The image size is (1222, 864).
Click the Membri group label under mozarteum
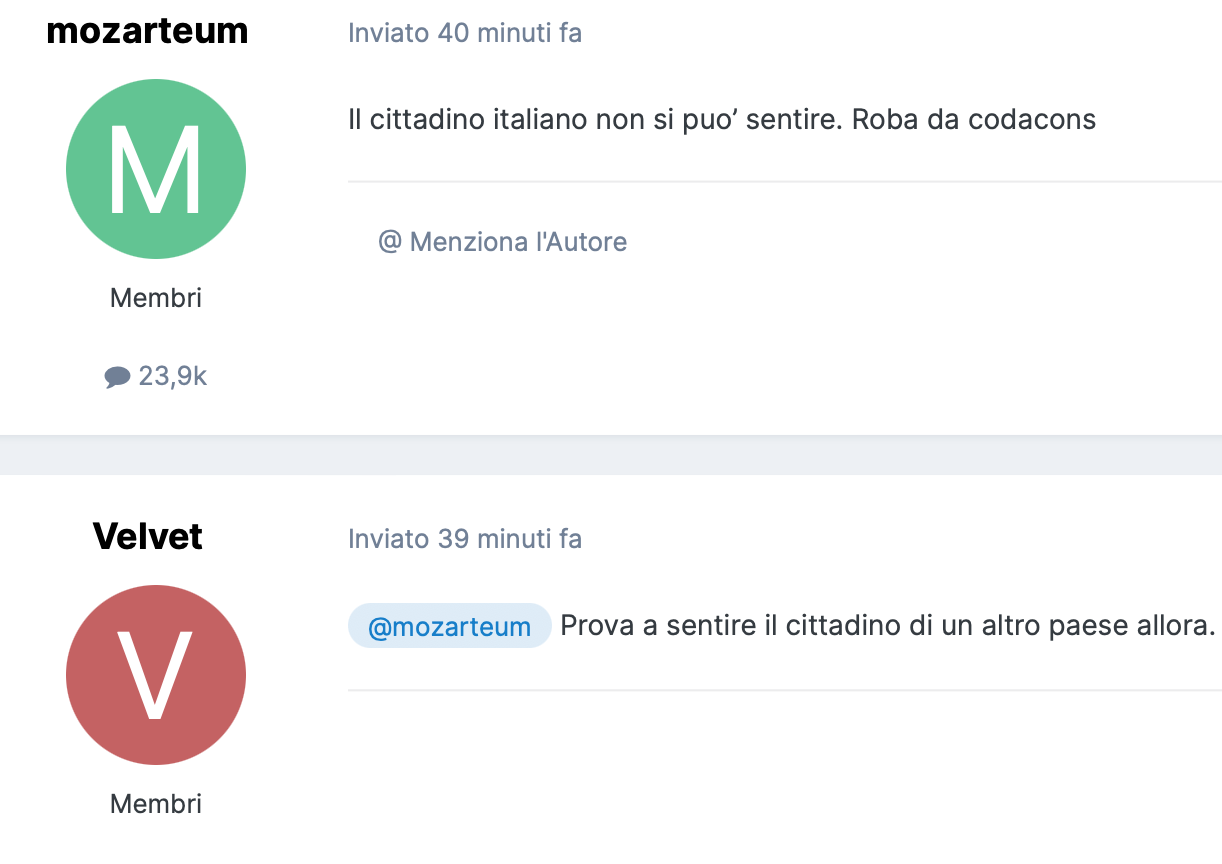point(156,298)
